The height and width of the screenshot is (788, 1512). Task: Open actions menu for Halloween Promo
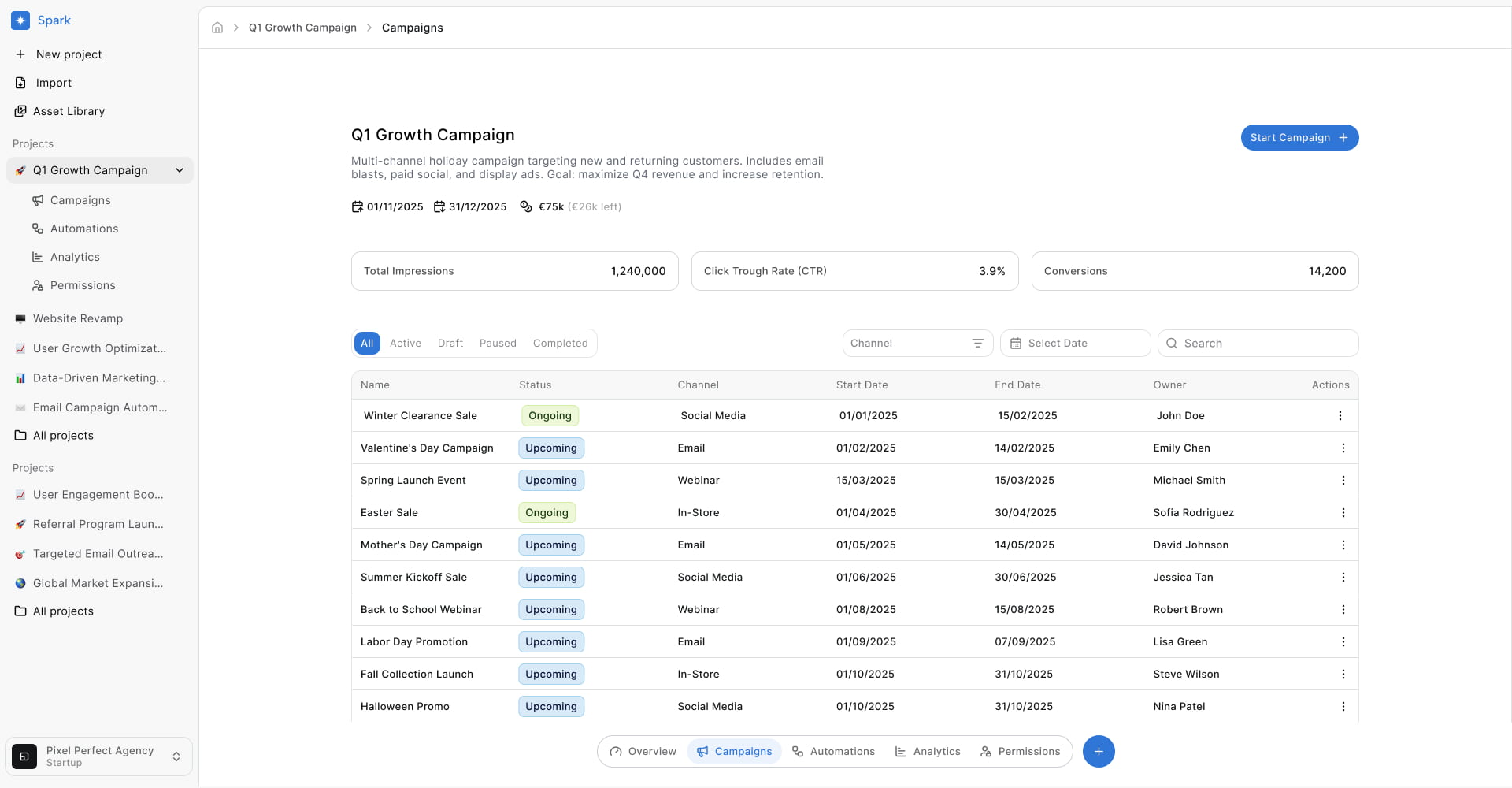1343,707
